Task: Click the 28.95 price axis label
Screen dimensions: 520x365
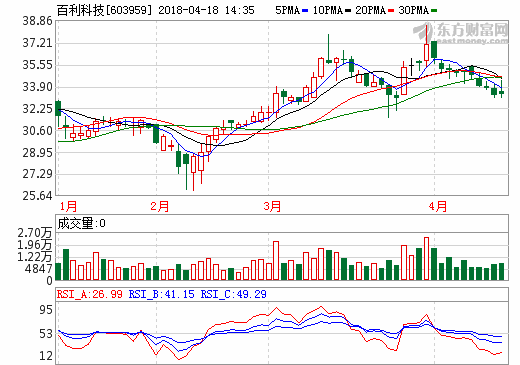Action: 37,153
